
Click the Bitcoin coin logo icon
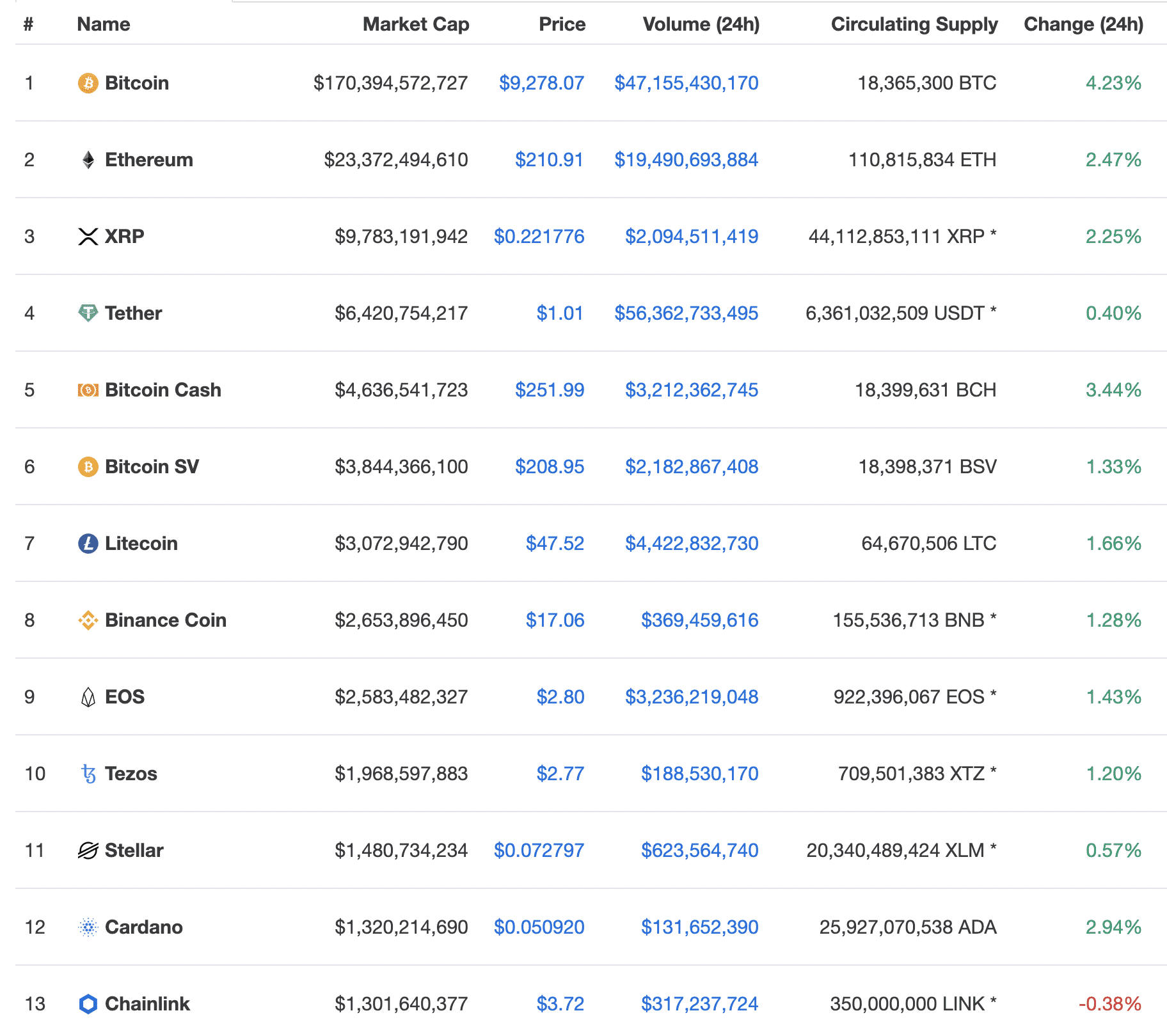88,83
